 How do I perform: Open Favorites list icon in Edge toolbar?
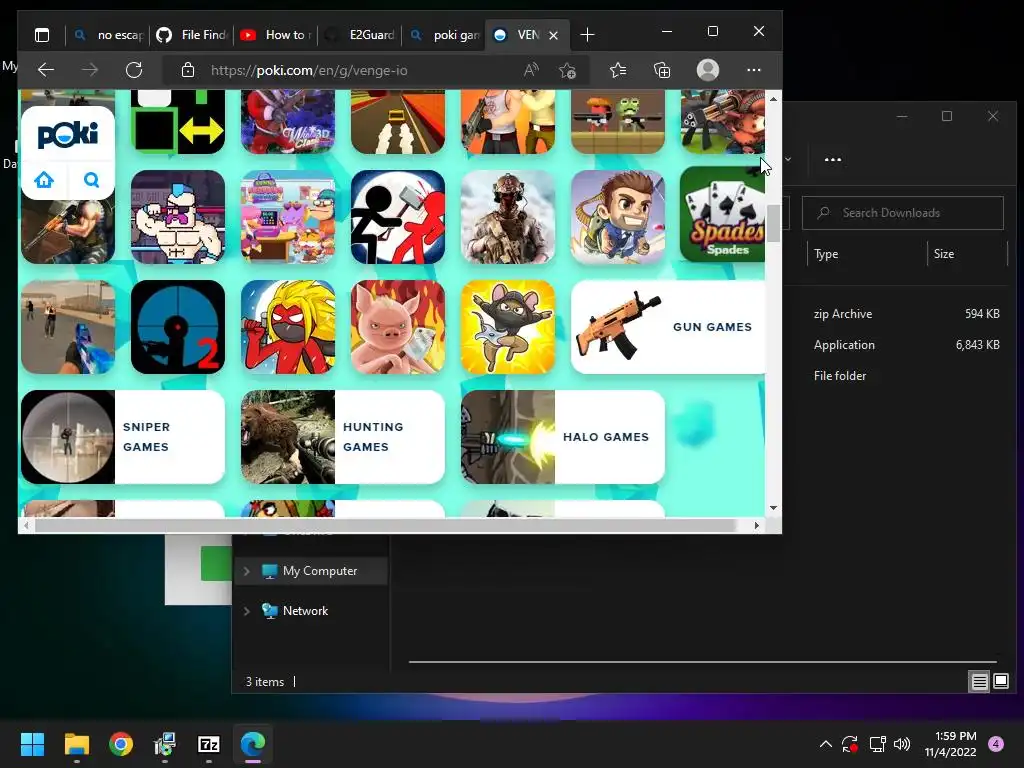[x=618, y=70]
